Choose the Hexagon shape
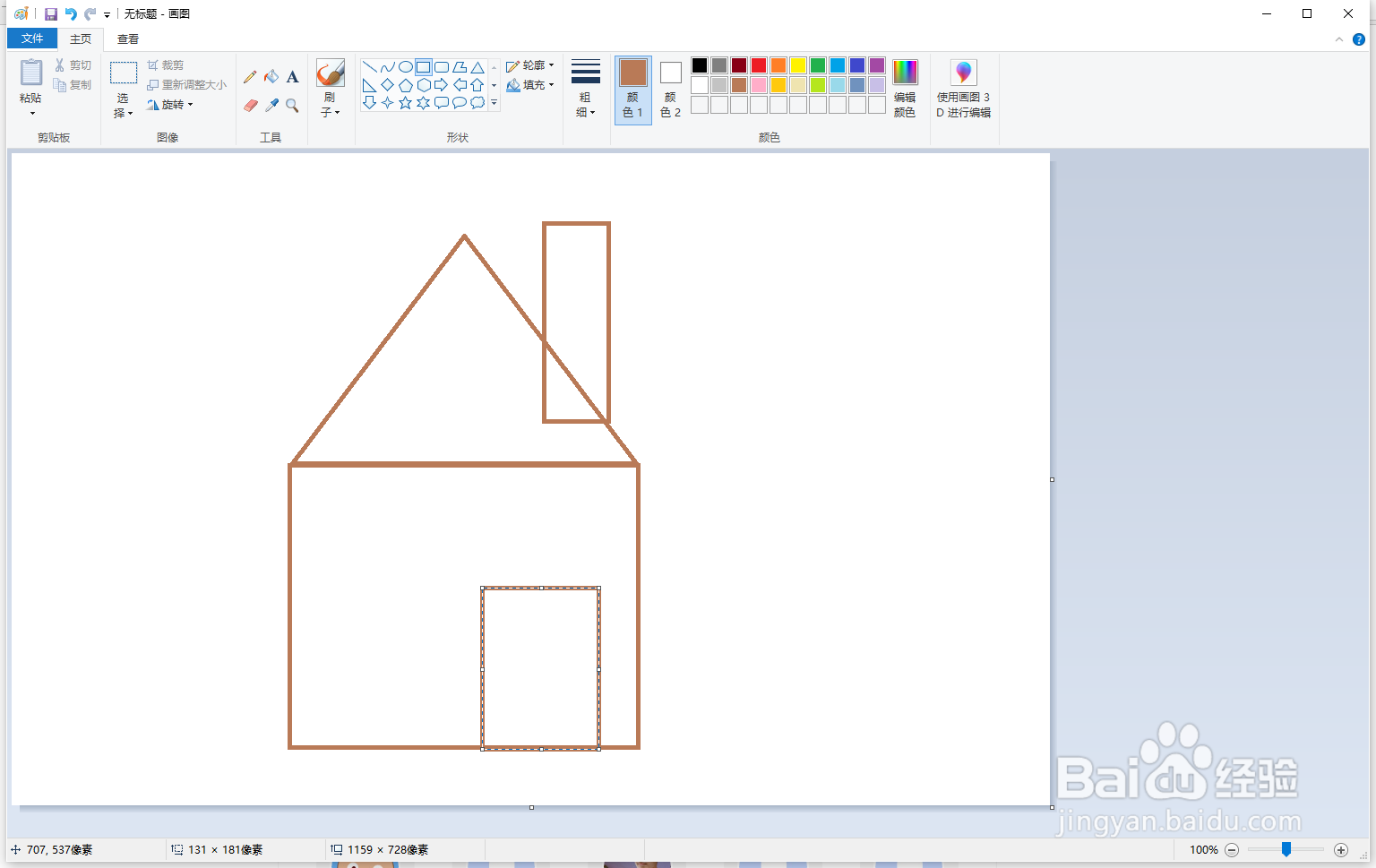 (423, 85)
